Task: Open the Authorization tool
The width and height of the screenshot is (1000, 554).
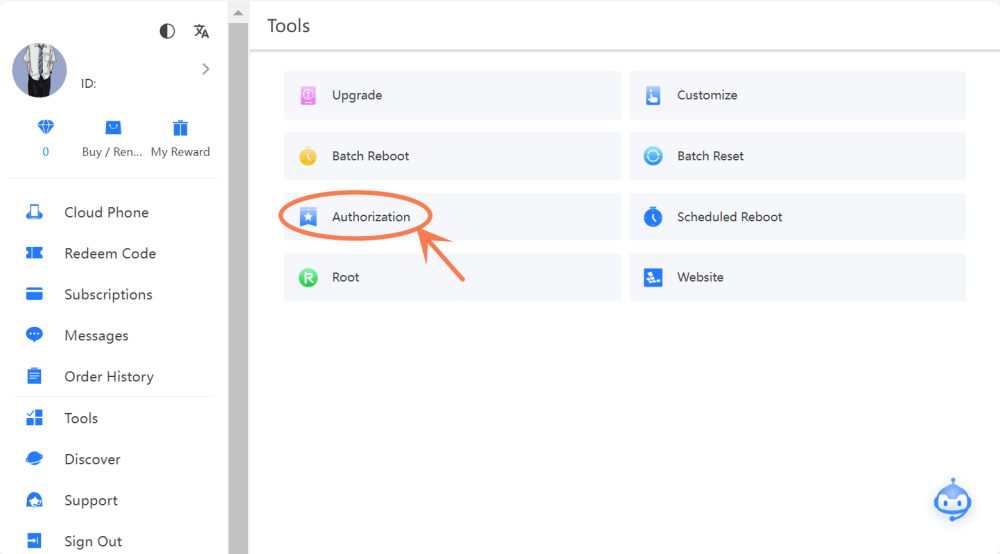Action: (370, 216)
